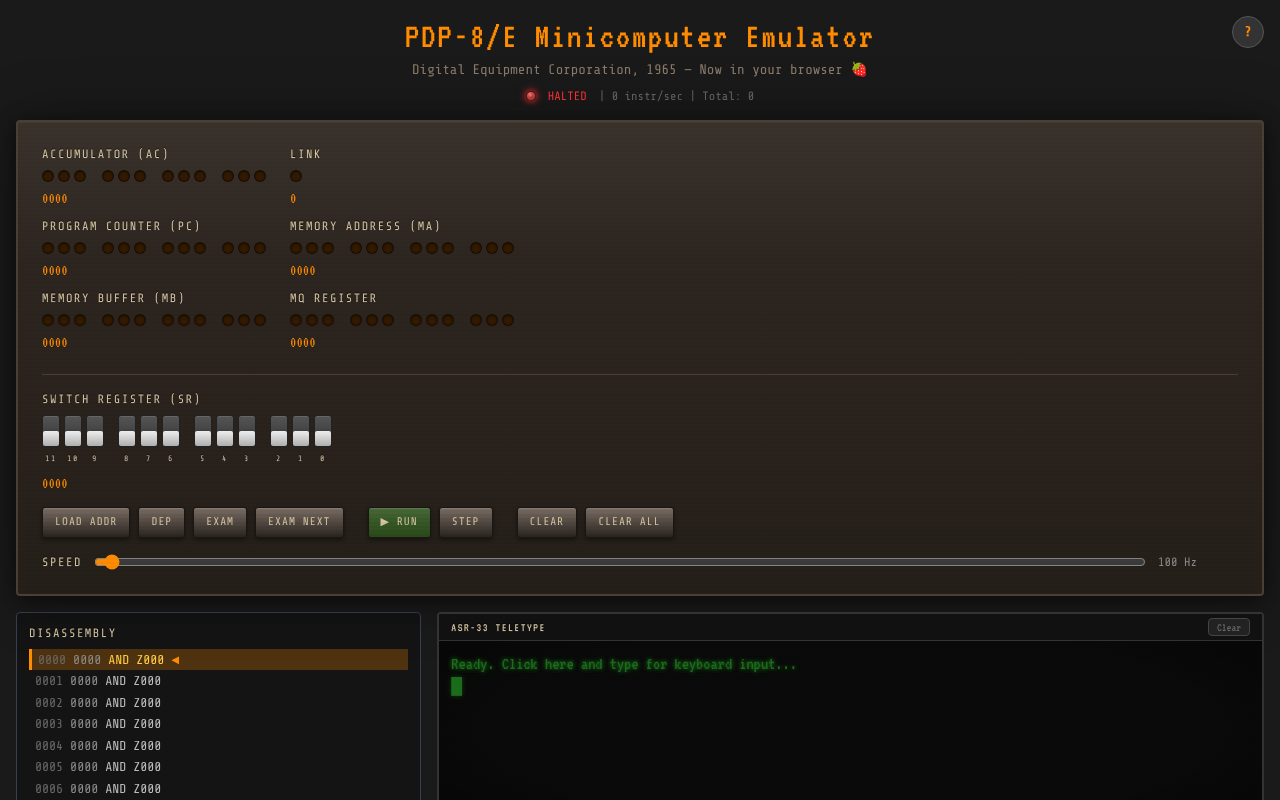Toggle switch register bit 7
This screenshot has width=1280, height=800.
pos(149,431)
